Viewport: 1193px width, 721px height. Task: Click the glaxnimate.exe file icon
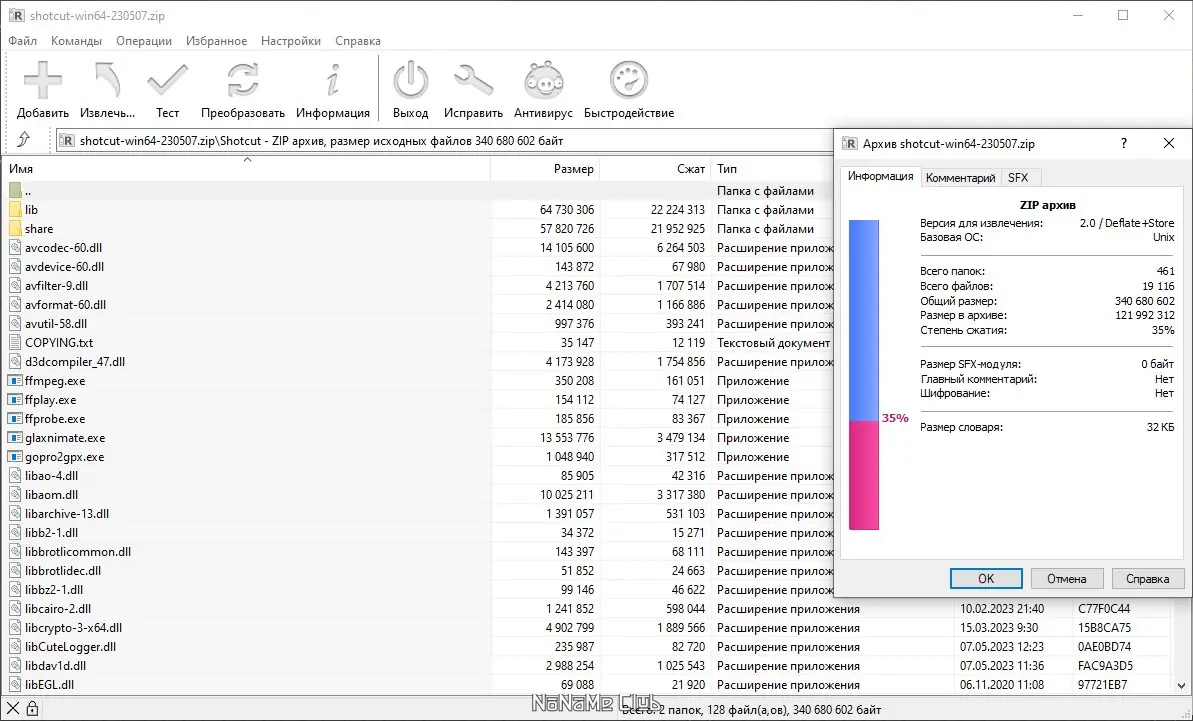(15, 438)
